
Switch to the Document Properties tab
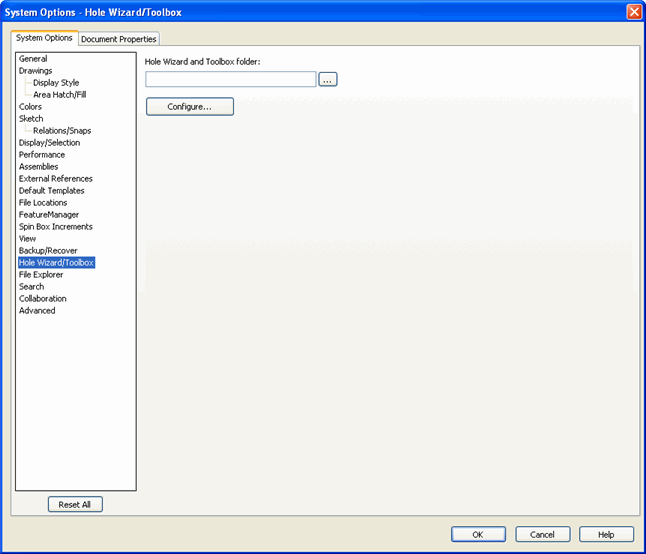click(x=119, y=39)
